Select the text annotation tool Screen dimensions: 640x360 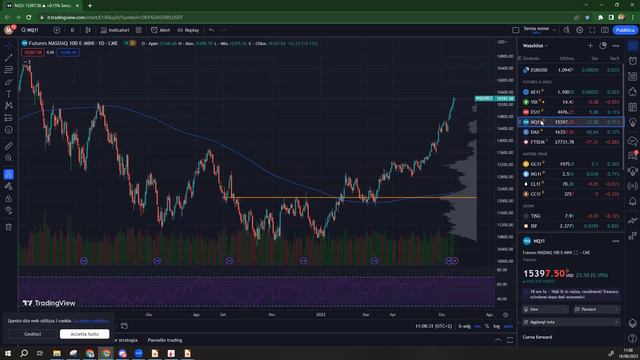[9, 94]
